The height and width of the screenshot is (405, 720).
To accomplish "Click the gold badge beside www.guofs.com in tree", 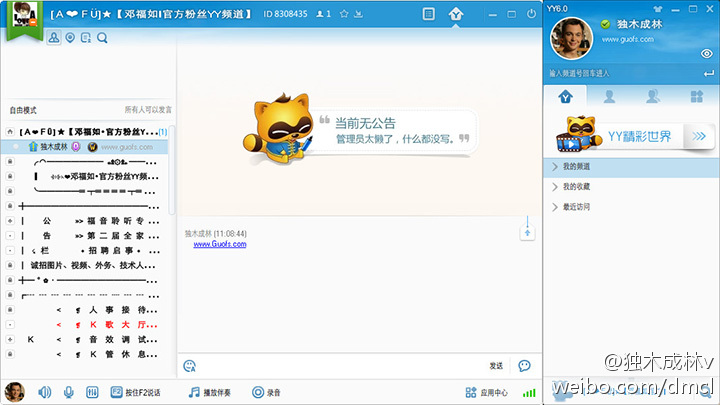I will point(92,147).
